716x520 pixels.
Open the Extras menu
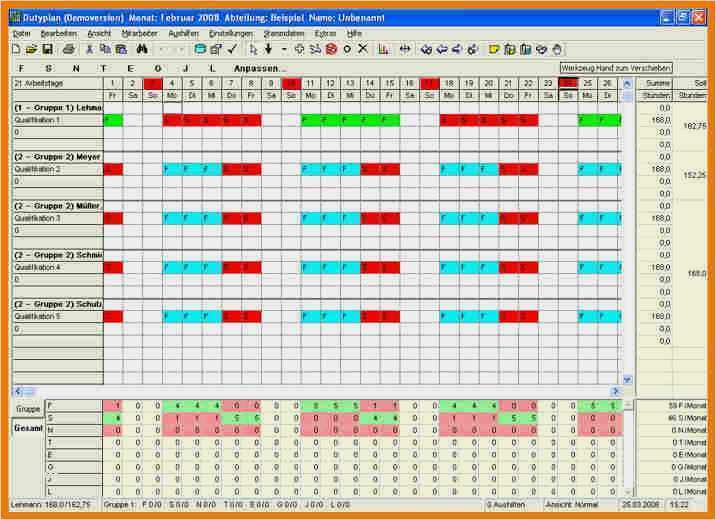(x=325, y=33)
